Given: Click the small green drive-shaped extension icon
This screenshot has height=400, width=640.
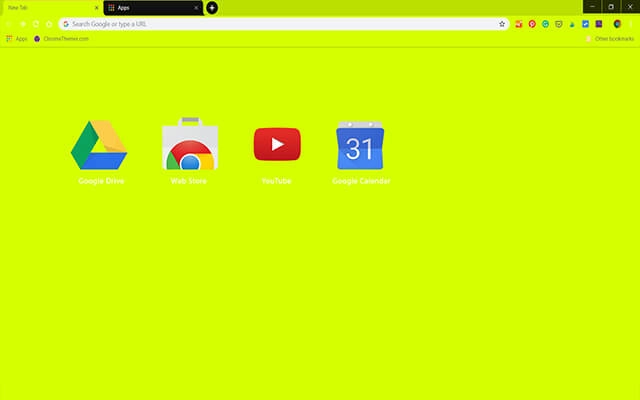Looking at the screenshot, I should (x=572, y=24).
